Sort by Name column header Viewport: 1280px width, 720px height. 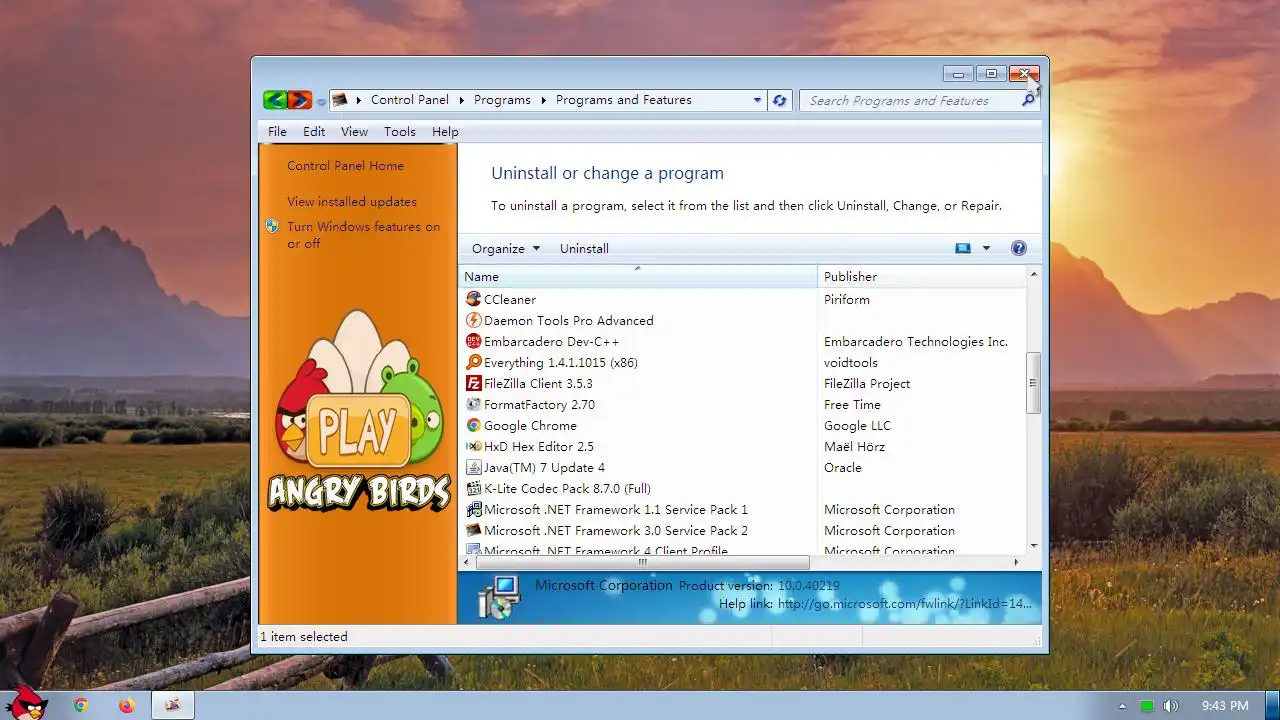click(638, 276)
